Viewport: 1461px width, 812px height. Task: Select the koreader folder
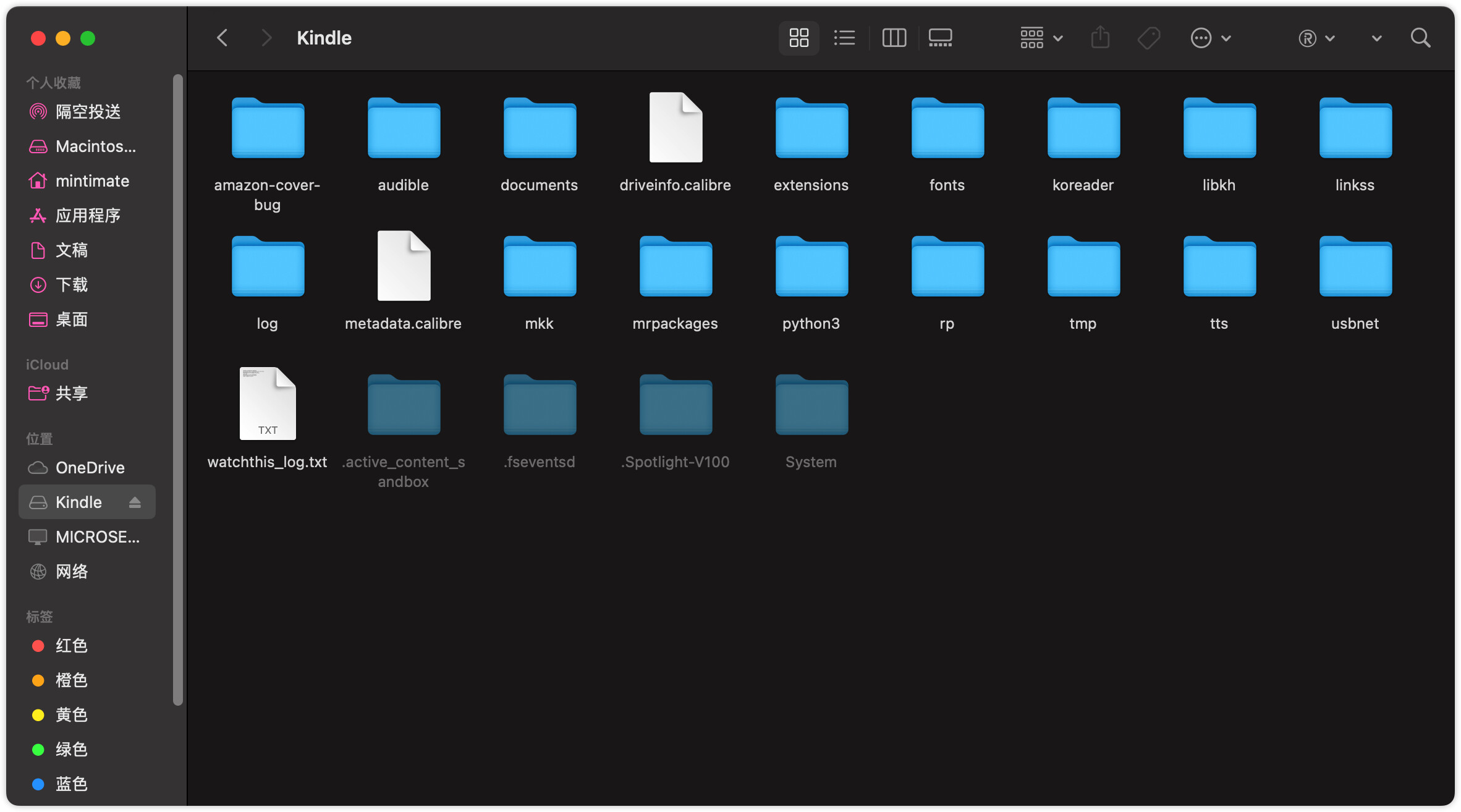pyautogui.click(x=1083, y=129)
